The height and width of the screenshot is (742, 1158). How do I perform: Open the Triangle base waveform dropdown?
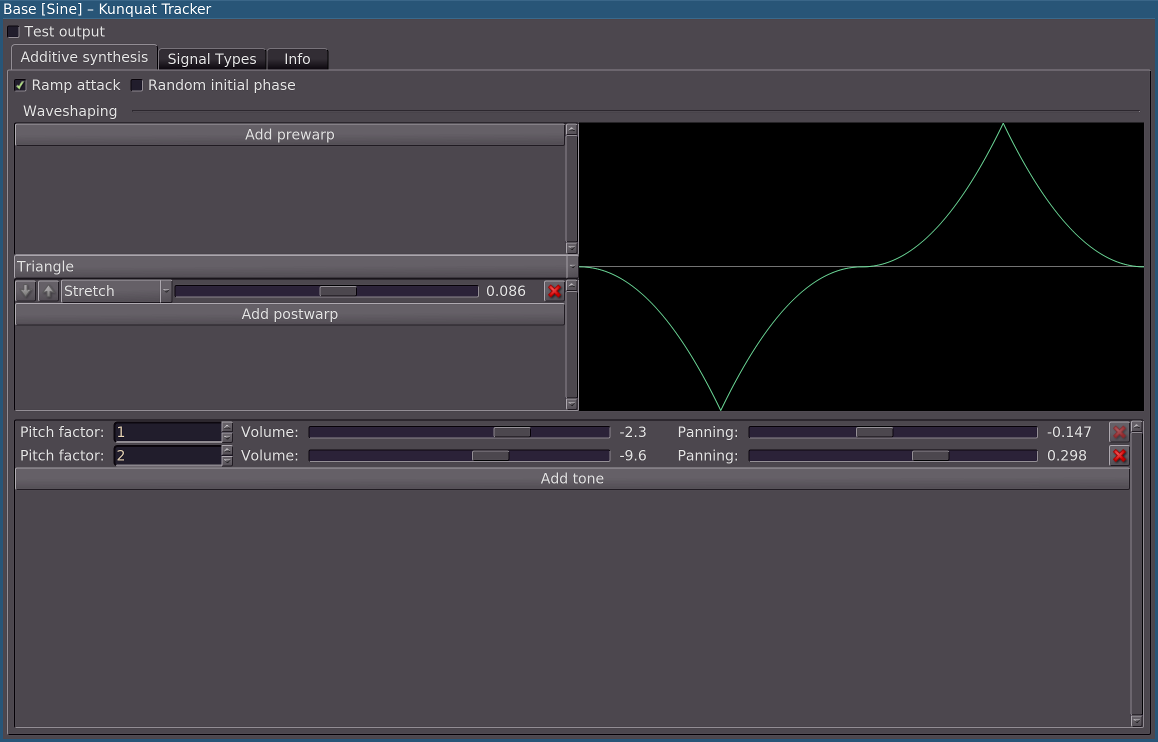coord(296,267)
